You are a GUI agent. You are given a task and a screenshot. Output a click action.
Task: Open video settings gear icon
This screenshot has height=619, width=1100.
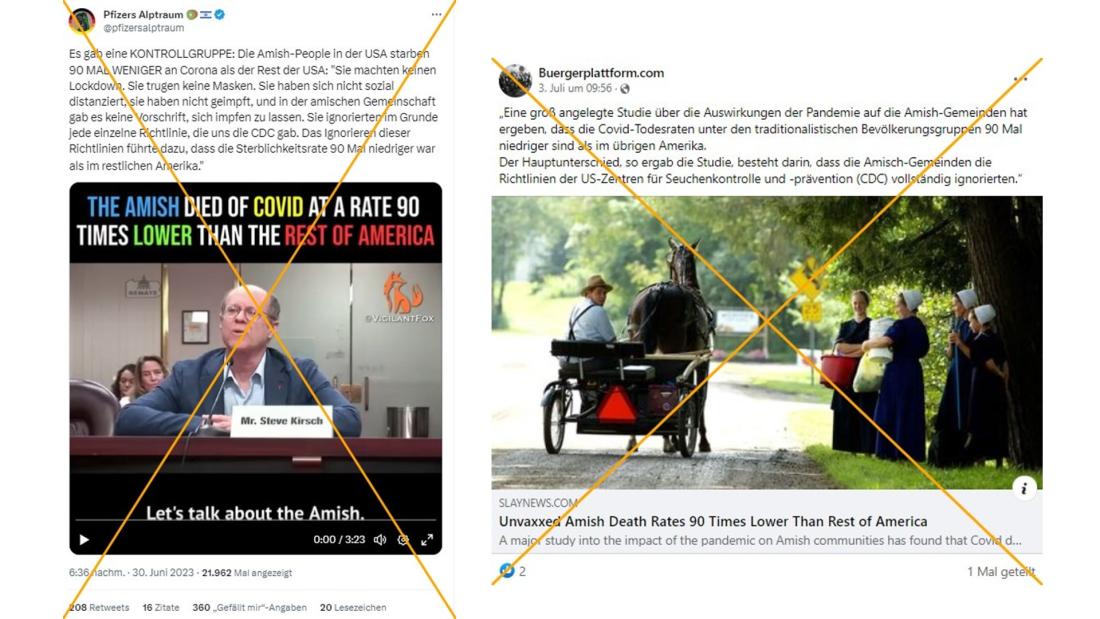[403, 540]
